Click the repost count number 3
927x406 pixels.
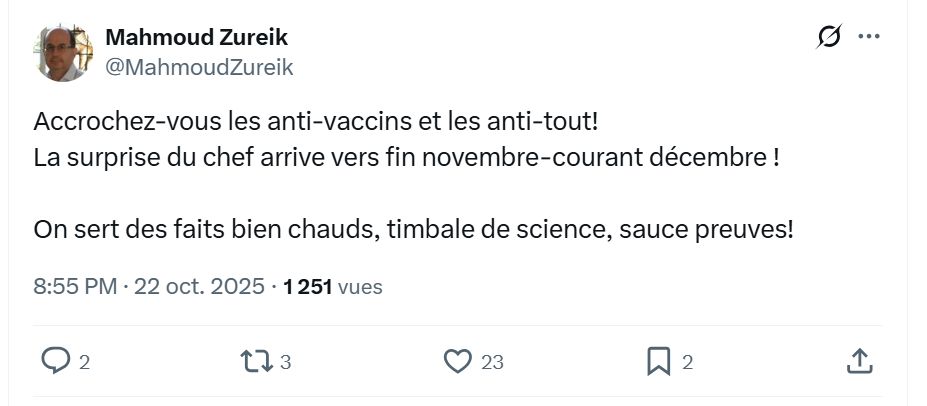285,362
